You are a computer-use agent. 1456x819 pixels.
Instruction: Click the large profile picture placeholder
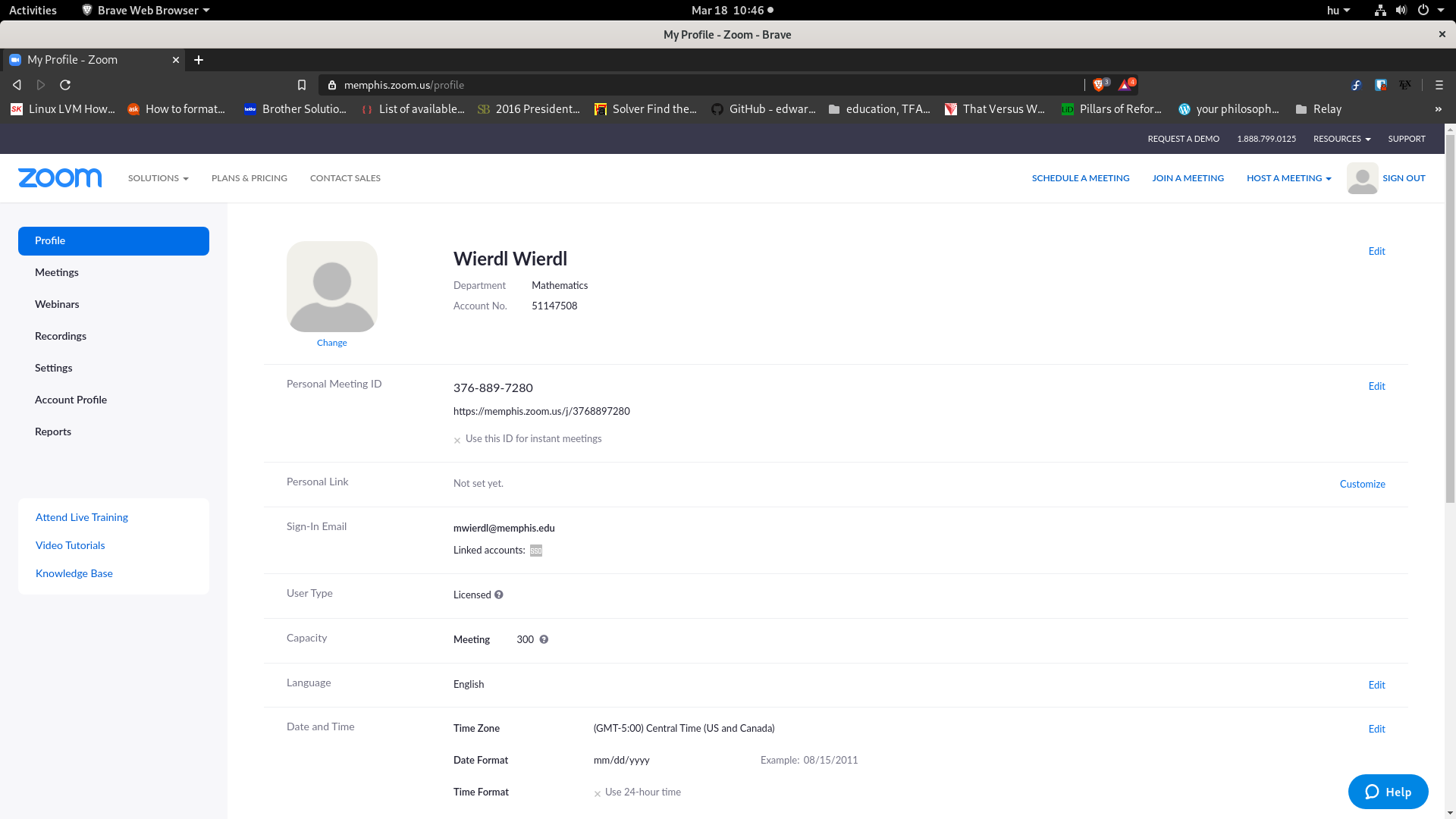(x=331, y=287)
